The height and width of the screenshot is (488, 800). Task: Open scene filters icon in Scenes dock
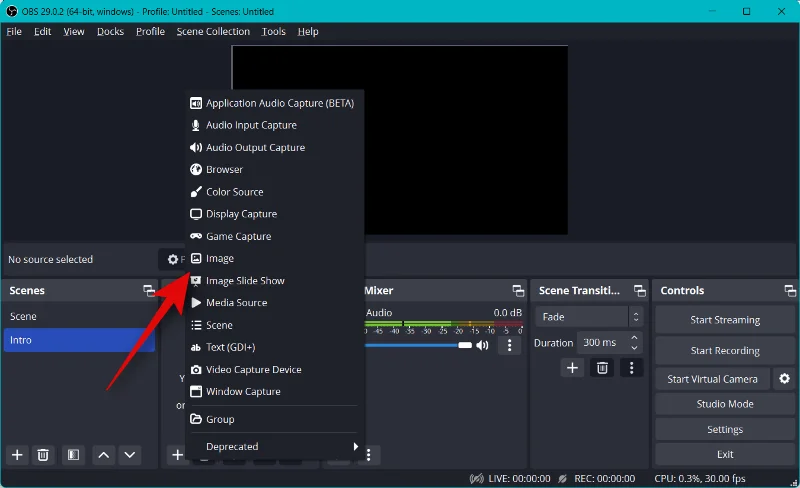(x=73, y=454)
